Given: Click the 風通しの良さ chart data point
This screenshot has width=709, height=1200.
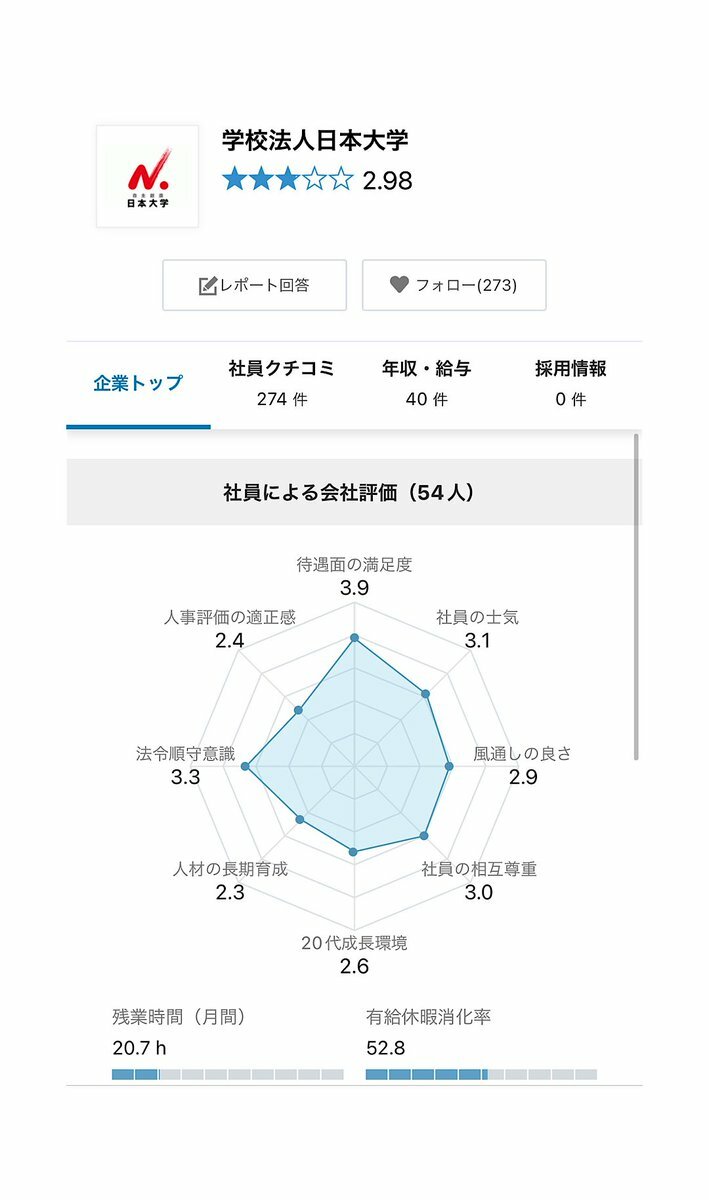Looking at the screenshot, I should click(x=449, y=767).
